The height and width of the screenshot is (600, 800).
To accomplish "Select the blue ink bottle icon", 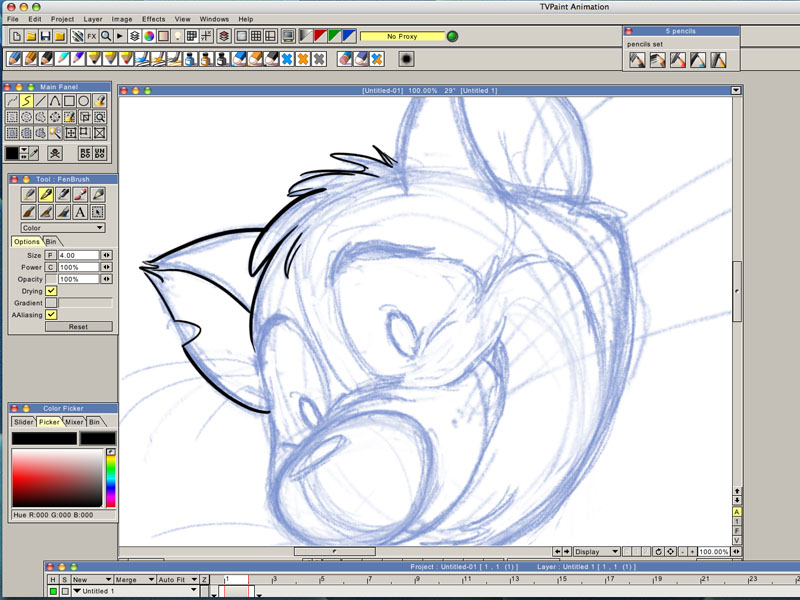I will pos(190,59).
